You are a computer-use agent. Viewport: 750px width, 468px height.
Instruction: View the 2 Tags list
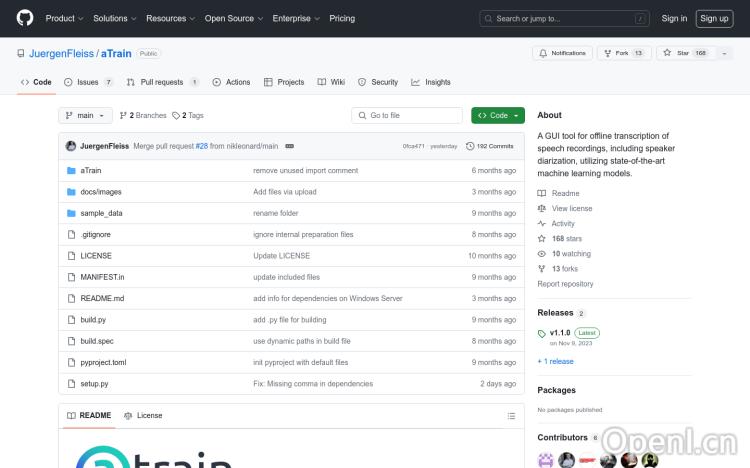coord(188,116)
